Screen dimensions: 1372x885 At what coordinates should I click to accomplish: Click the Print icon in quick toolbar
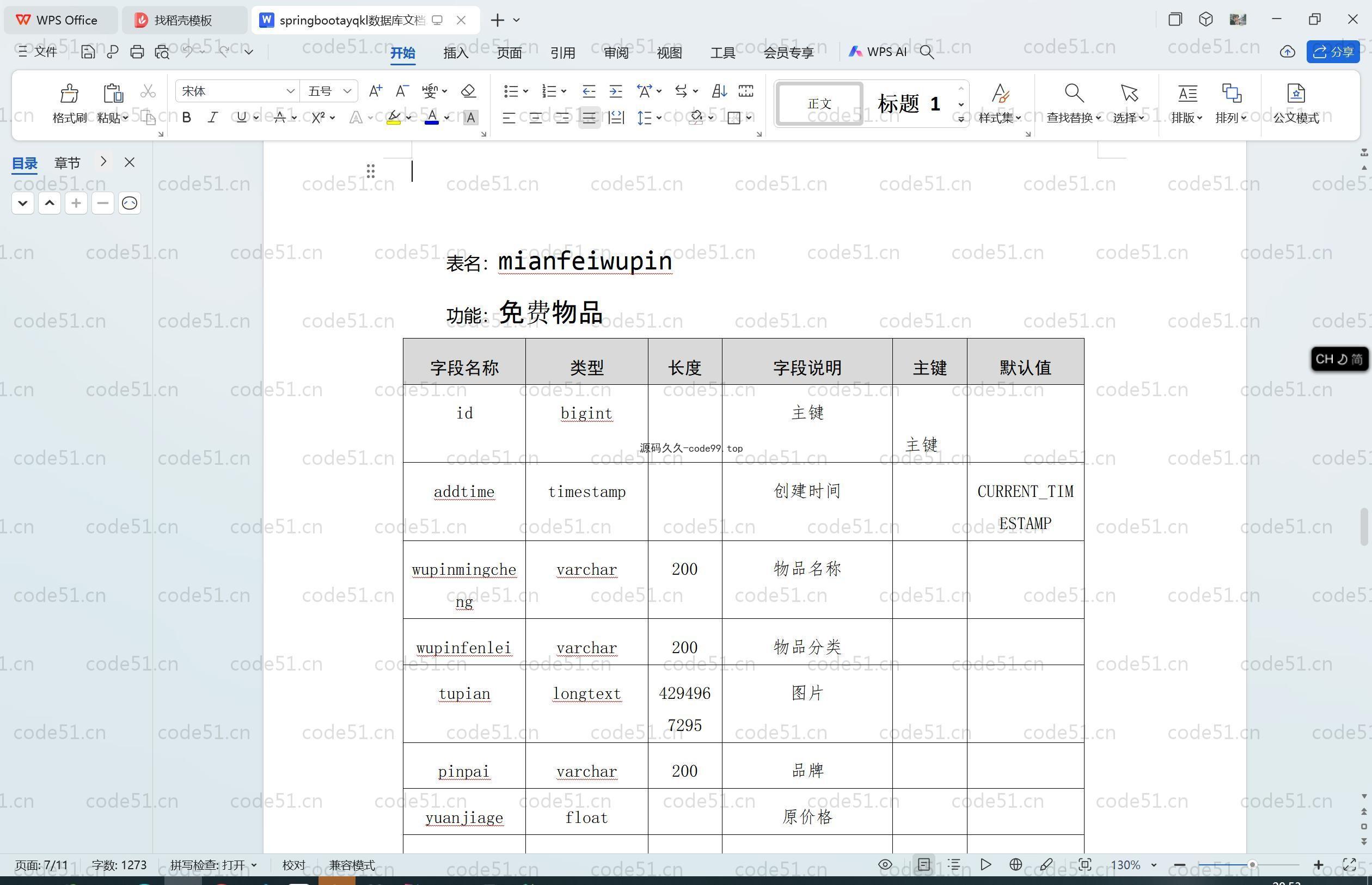coord(137,52)
